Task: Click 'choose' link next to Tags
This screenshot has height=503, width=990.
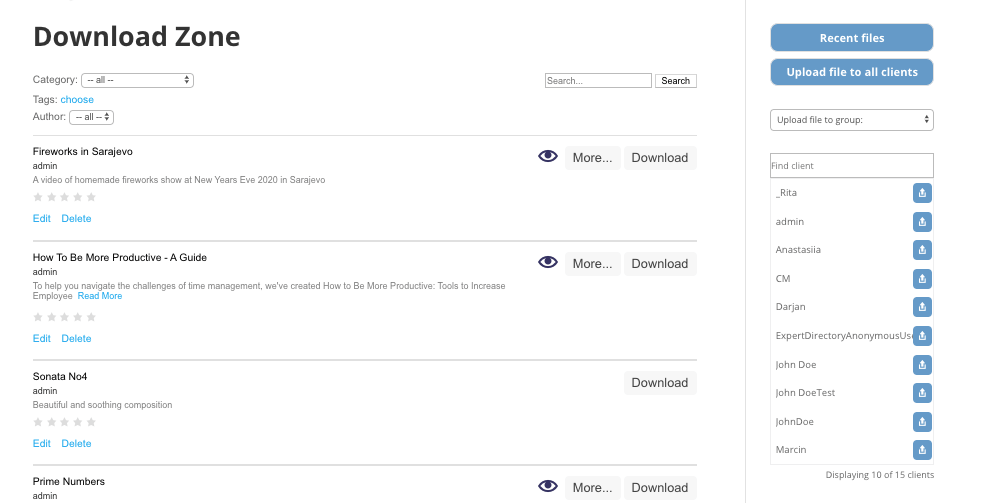Action: [x=77, y=99]
